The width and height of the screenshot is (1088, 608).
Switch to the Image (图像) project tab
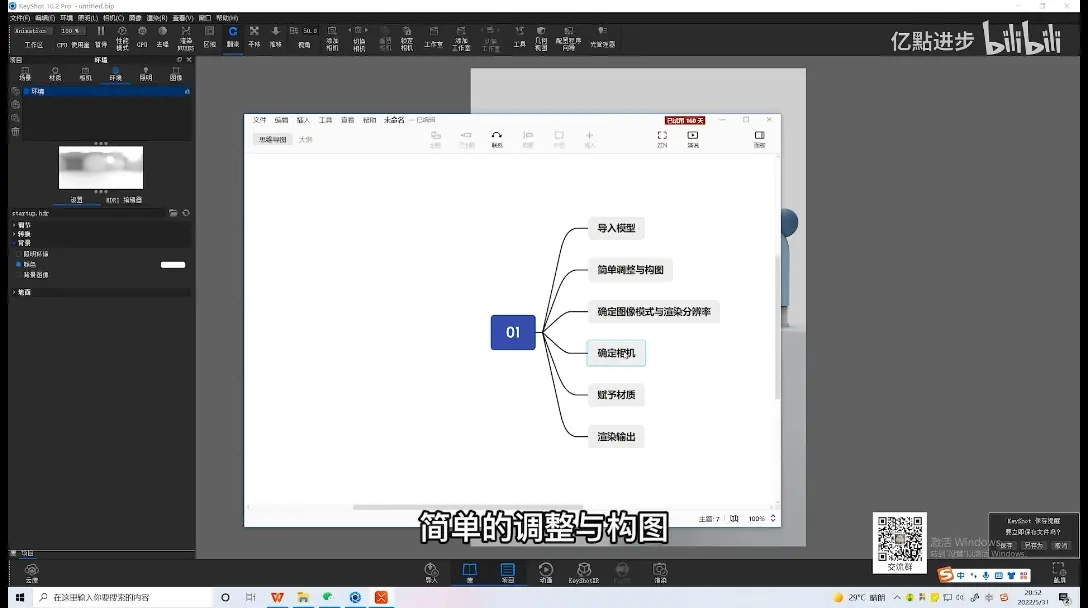(176, 74)
